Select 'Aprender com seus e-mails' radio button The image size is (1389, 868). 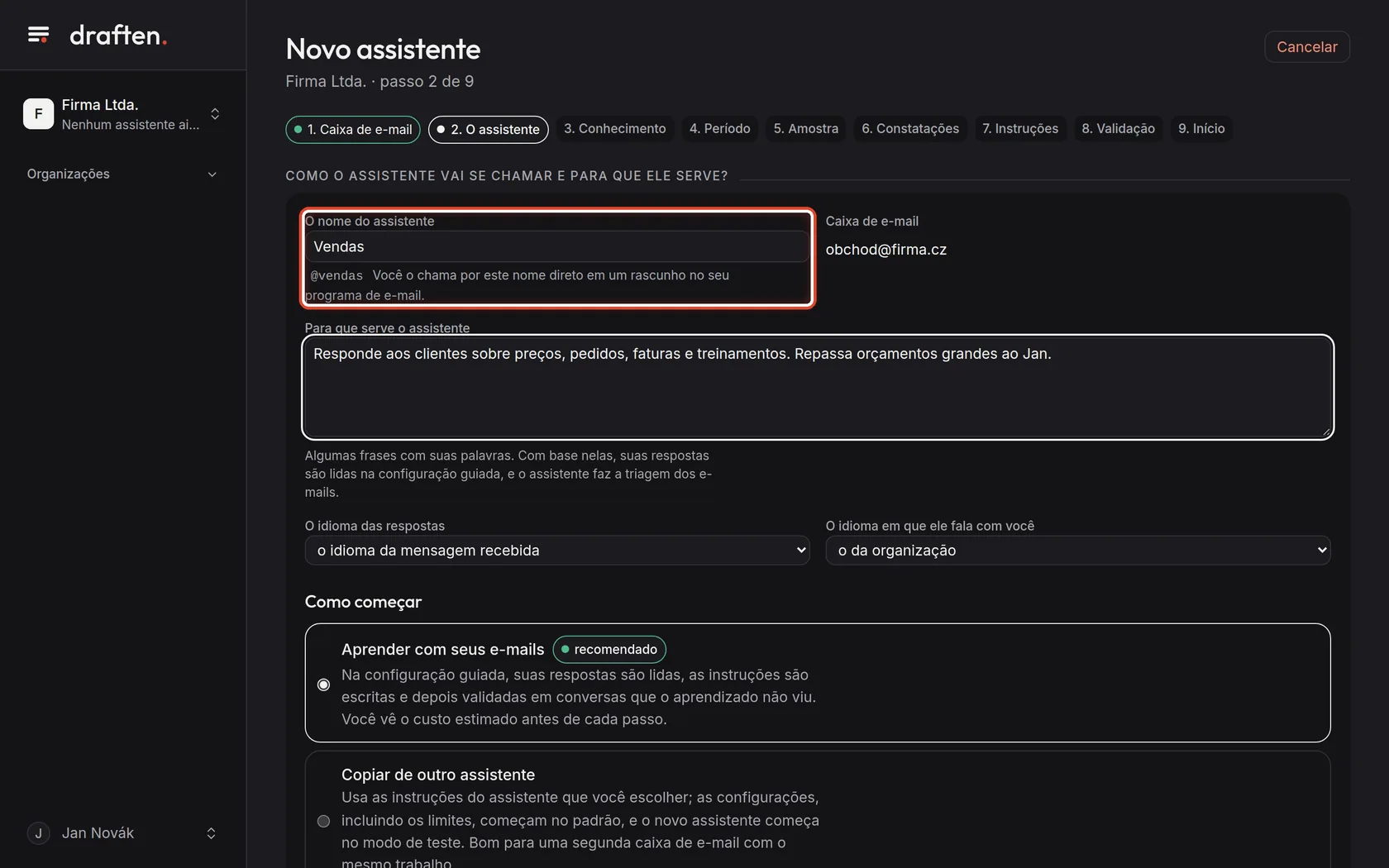click(x=323, y=684)
